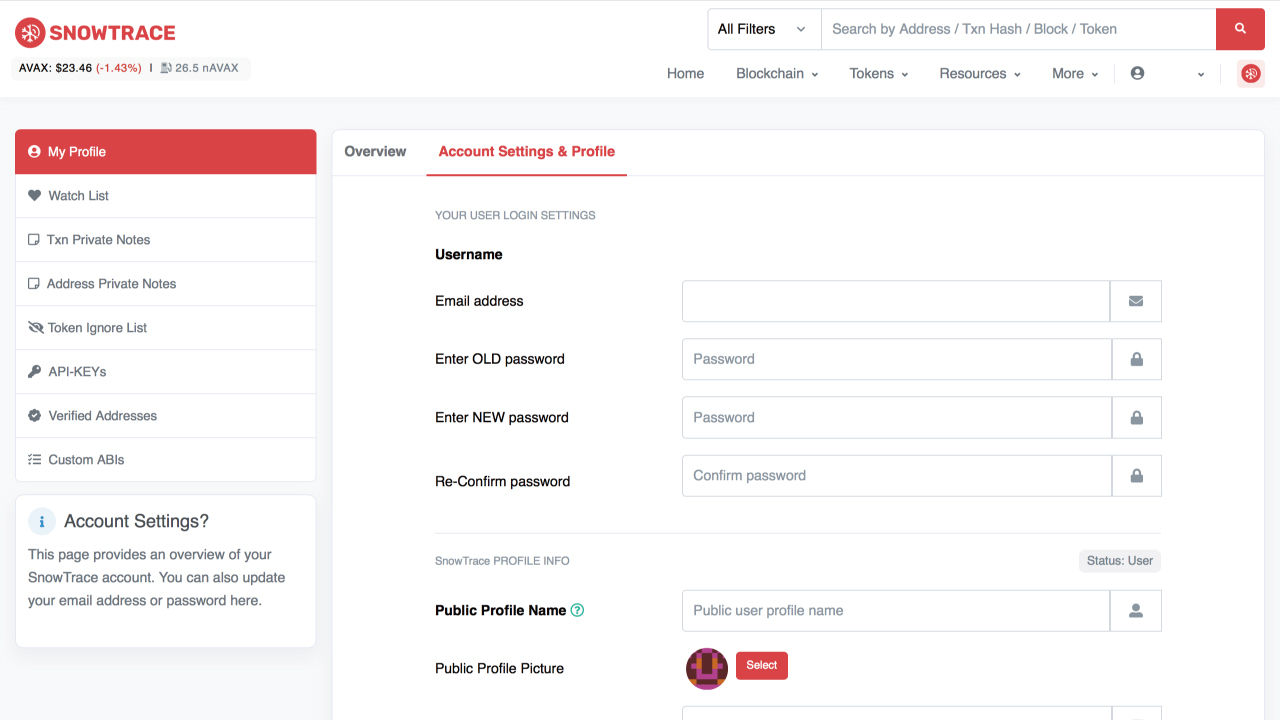Click the chevron next to the user account
Viewport: 1280px width, 720px height.
1201,75
